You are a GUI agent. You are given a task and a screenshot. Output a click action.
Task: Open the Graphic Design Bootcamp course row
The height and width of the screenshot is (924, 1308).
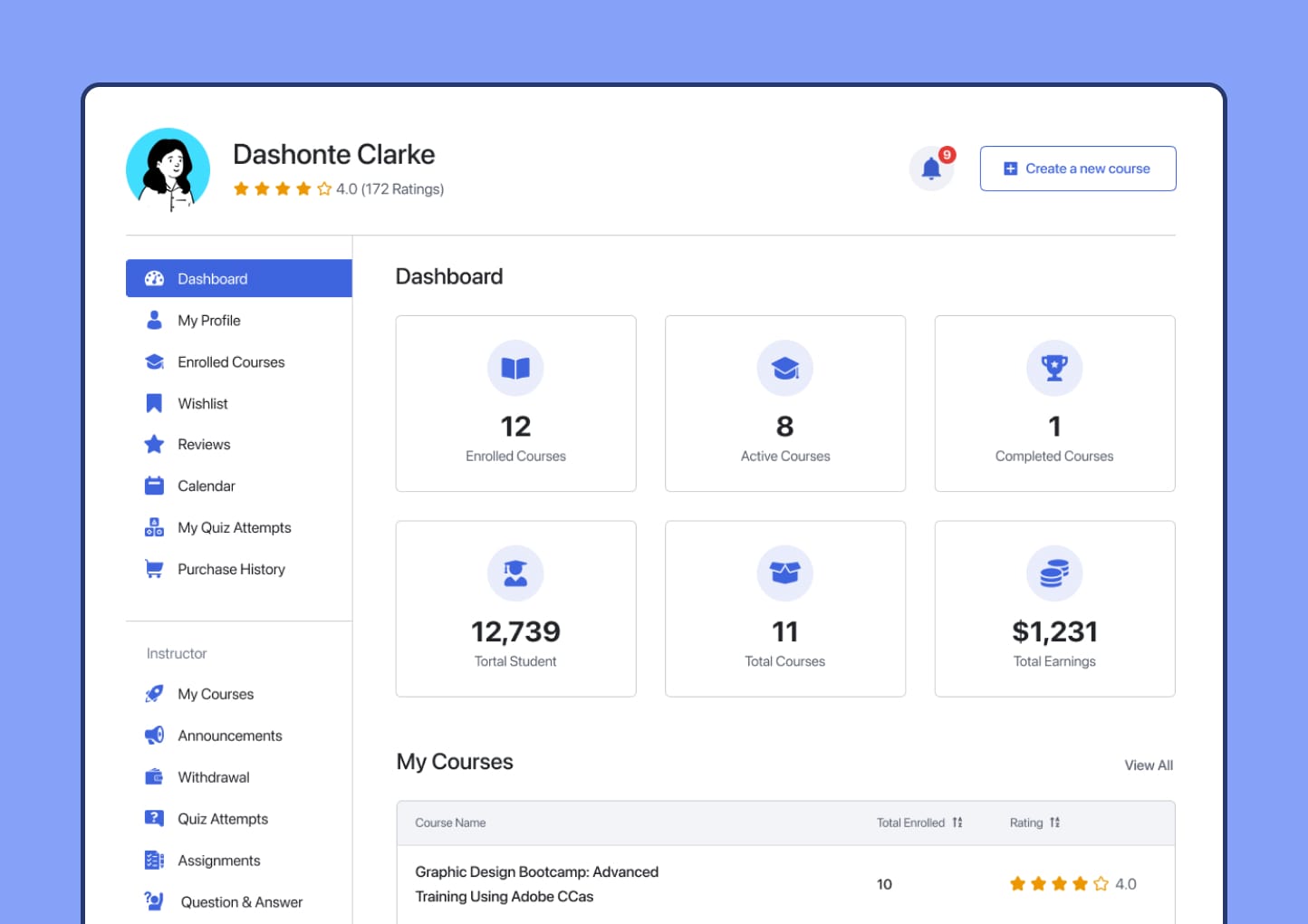[x=536, y=884]
